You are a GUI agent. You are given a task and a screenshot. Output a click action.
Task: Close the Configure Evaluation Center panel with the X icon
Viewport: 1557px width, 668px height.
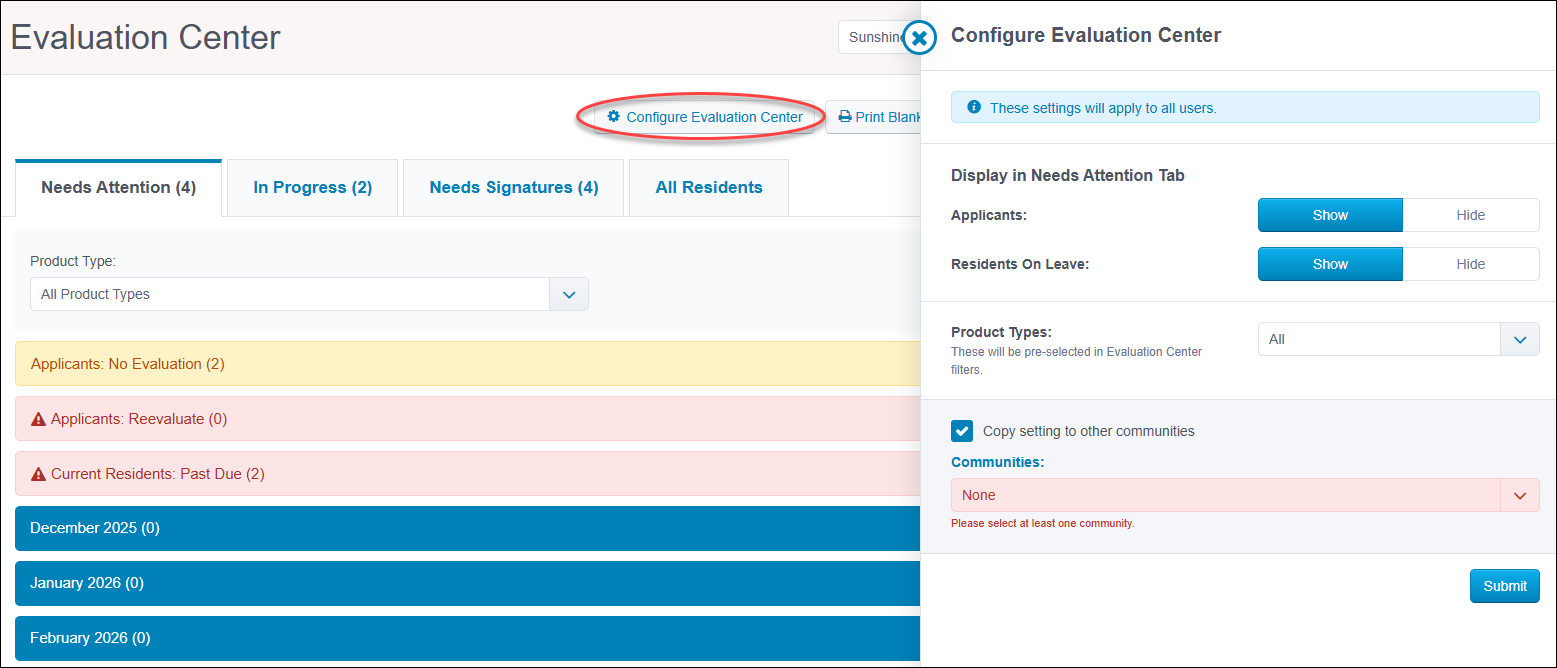(x=919, y=37)
